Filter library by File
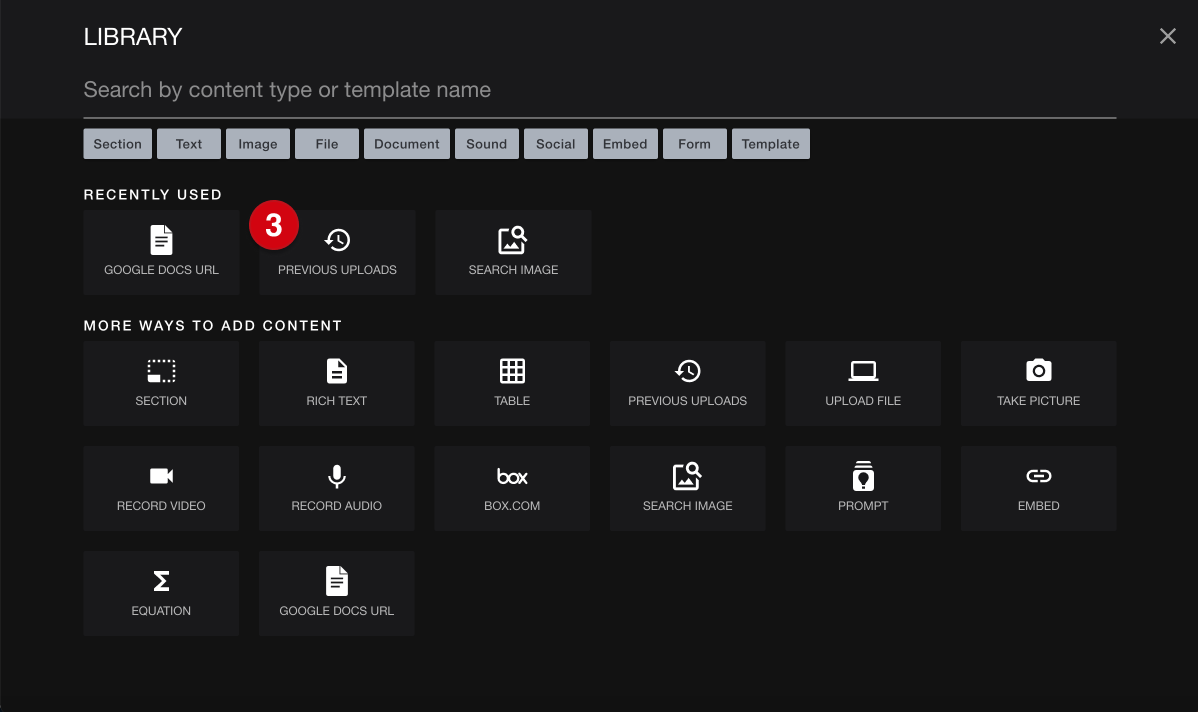 click(x=327, y=144)
